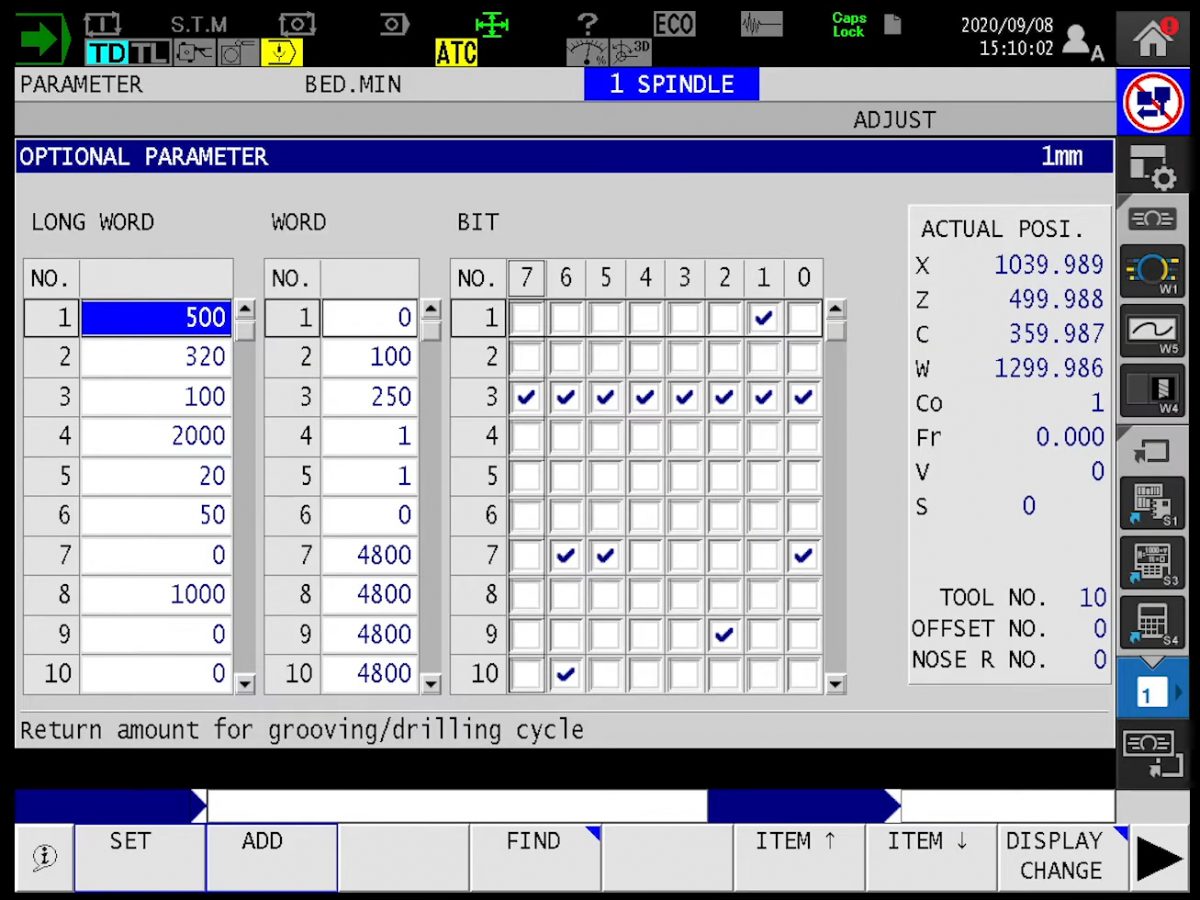Image resolution: width=1200 pixels, height=900 pixels.
Task: Open the W1 dial widget icon
Action: tap(1152, 272)
